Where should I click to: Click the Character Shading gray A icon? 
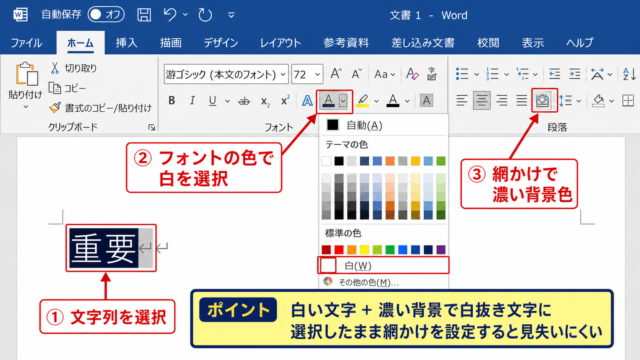click(x=426, y=100)
